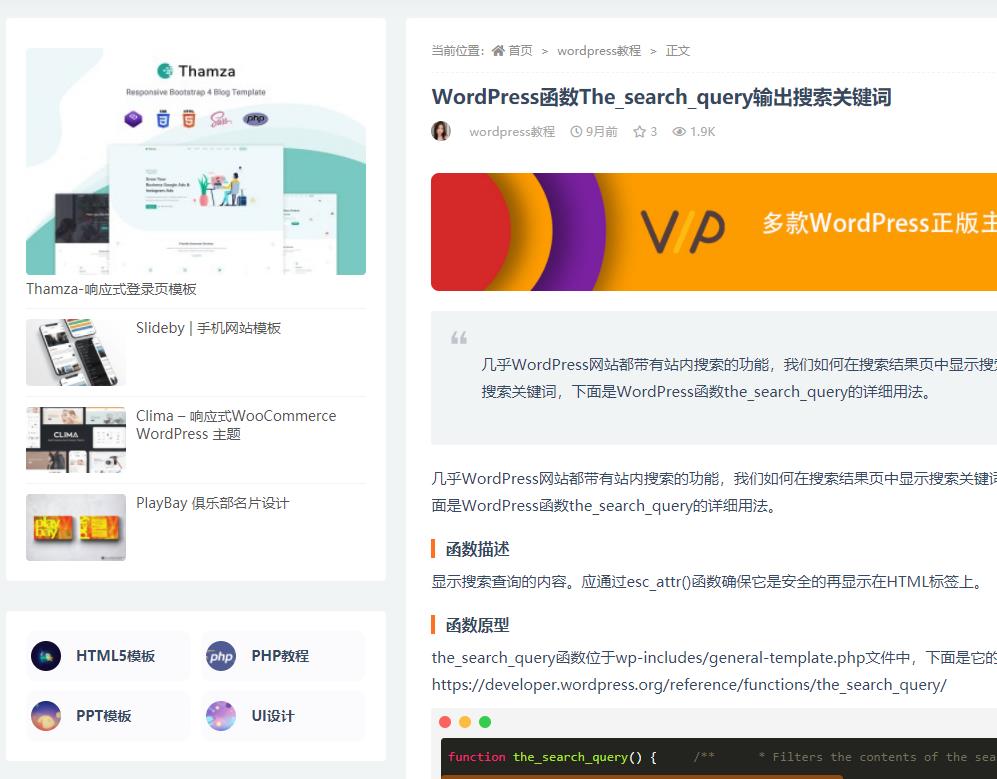Open the UI设计 category label
The height and width of the screenshot is (779, 997).
273,715
